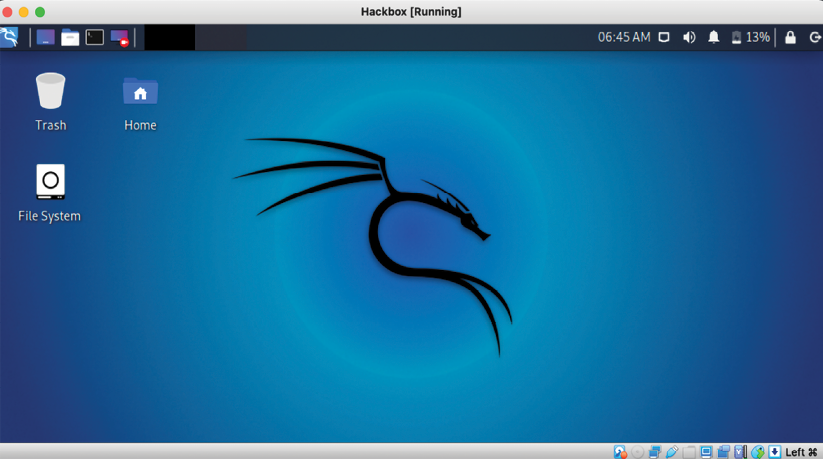Maximize the Hackbox VM window

(40, 12)
